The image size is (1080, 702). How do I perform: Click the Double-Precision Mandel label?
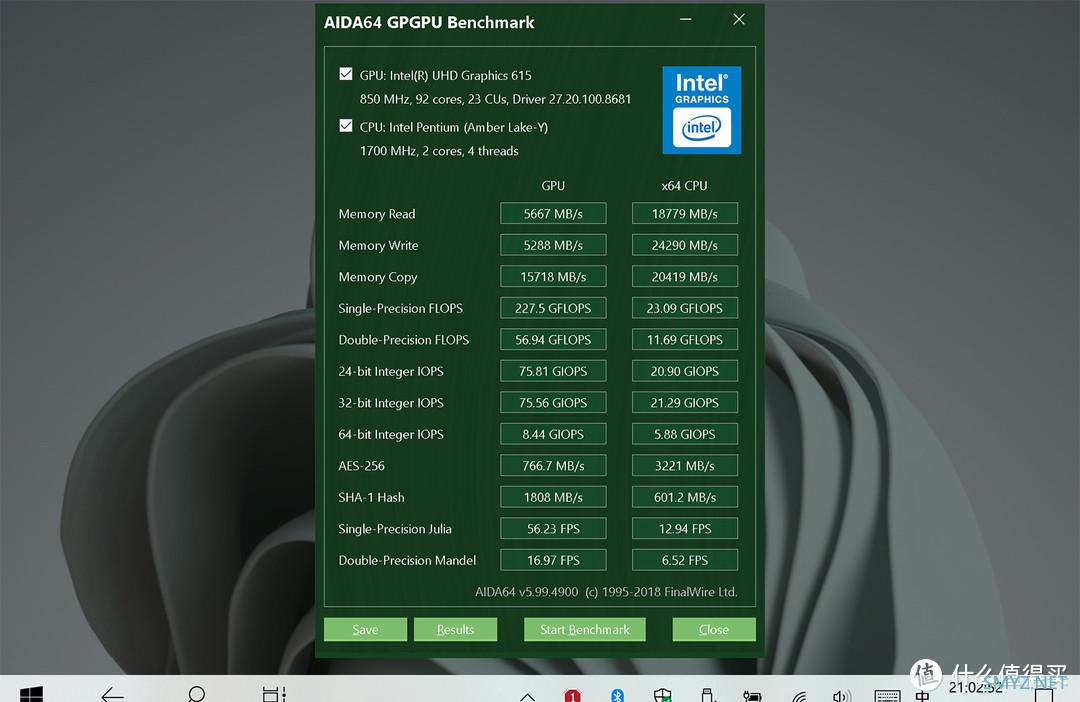407,560
